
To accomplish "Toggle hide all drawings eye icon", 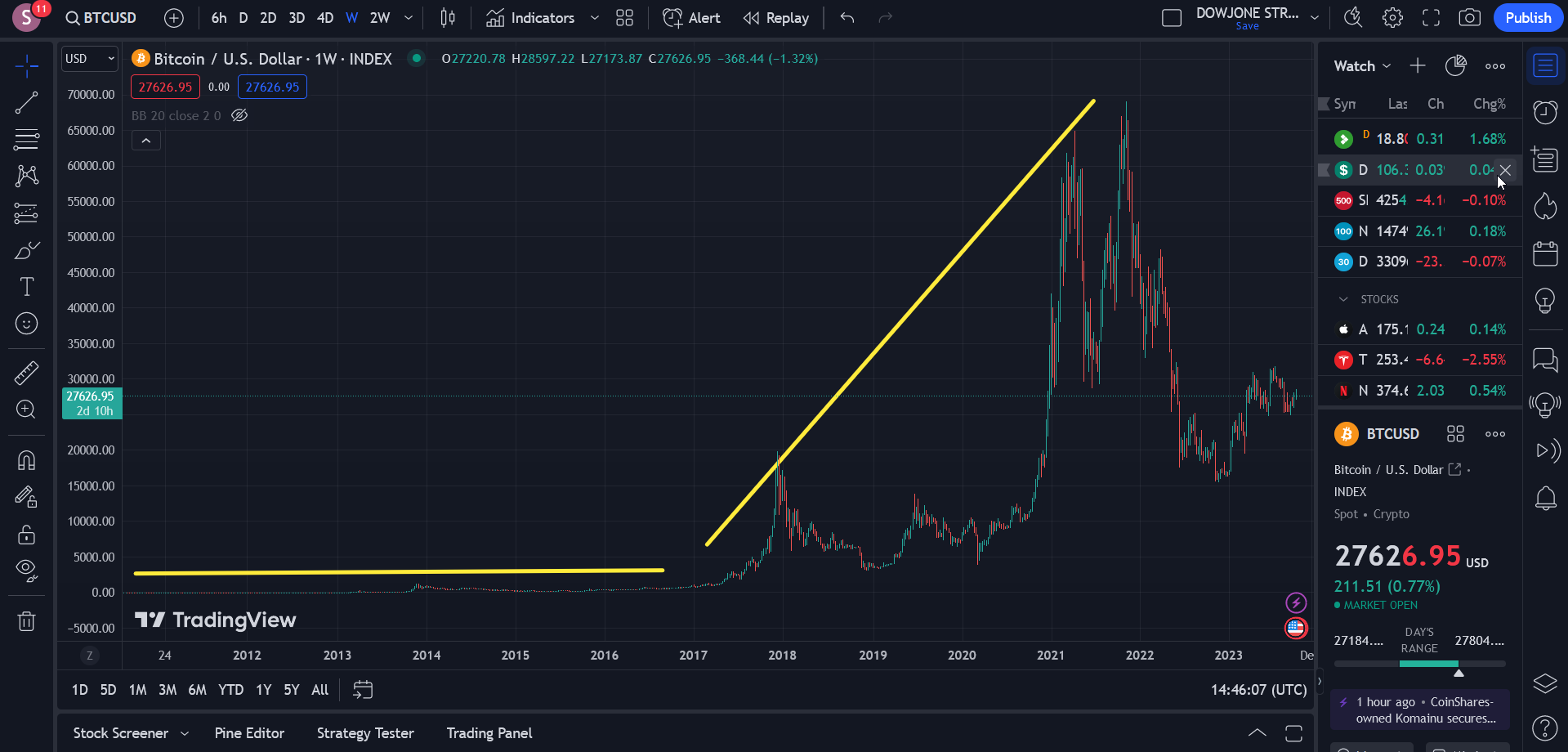I will (x=26, y=571).
